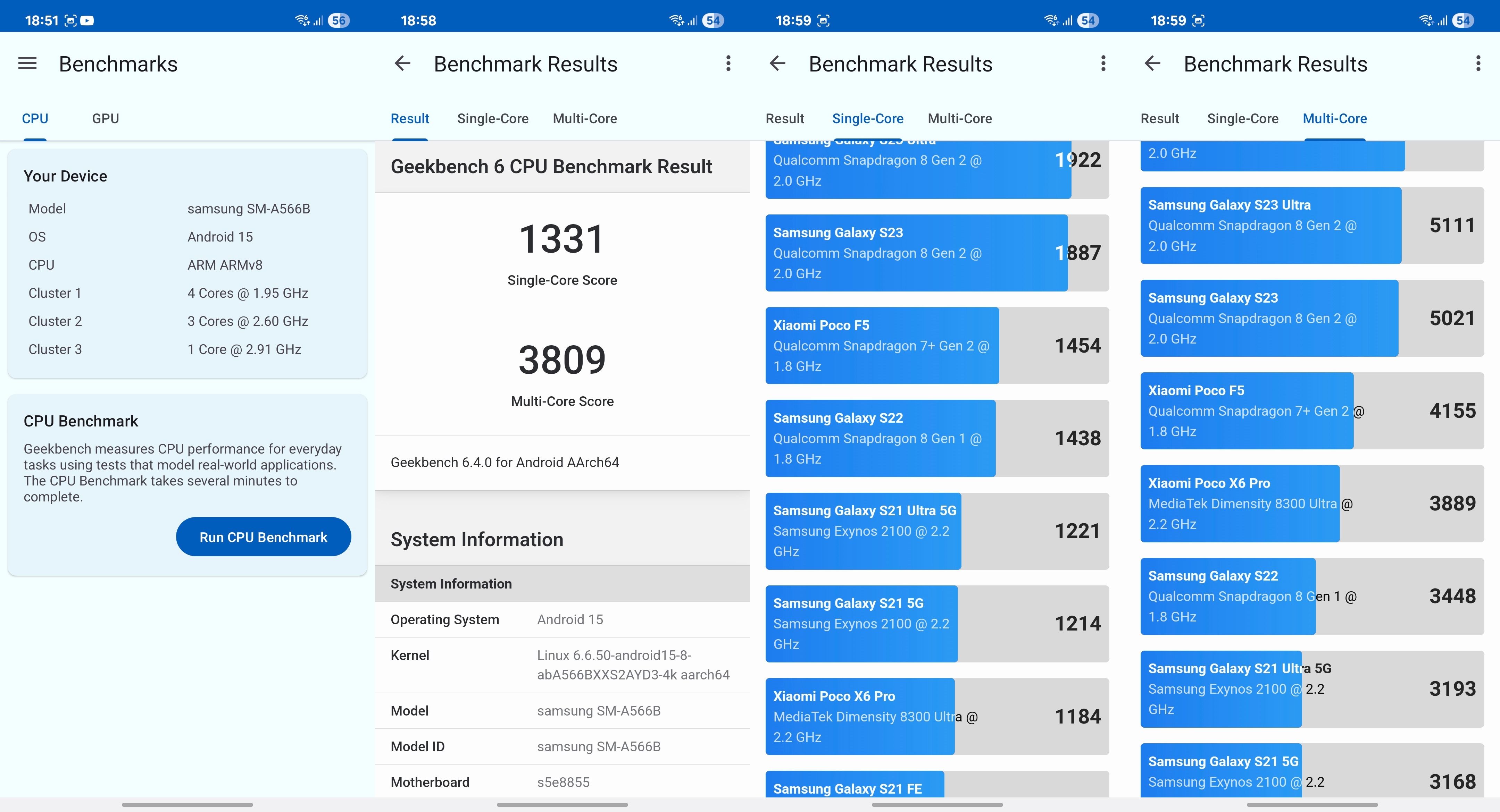Tap the 1331 single-core score
Screen dimensions: 1500x812
[562, 239]
